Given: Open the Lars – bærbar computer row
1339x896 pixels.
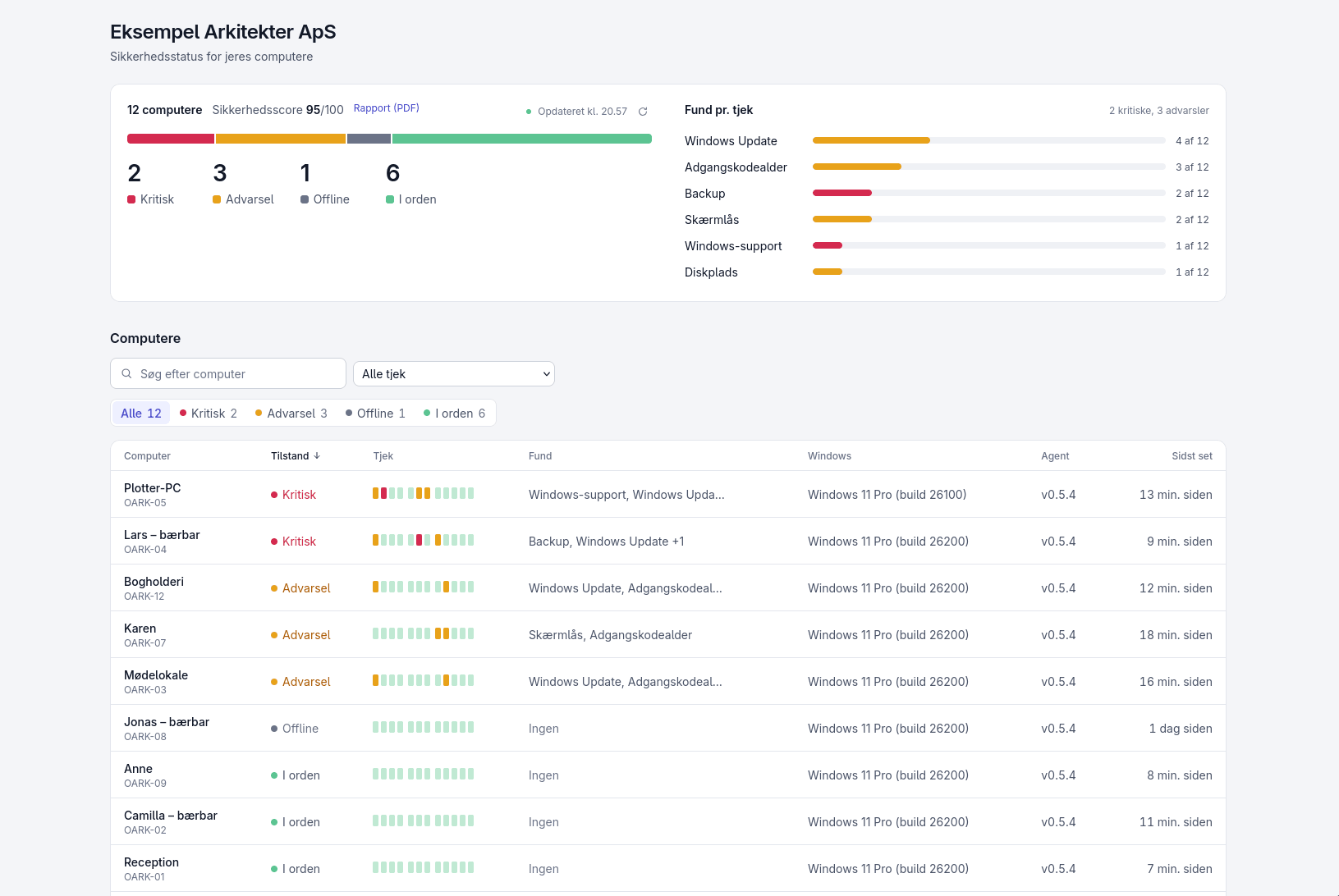Looking at the screenshot, I should point(668,541).
